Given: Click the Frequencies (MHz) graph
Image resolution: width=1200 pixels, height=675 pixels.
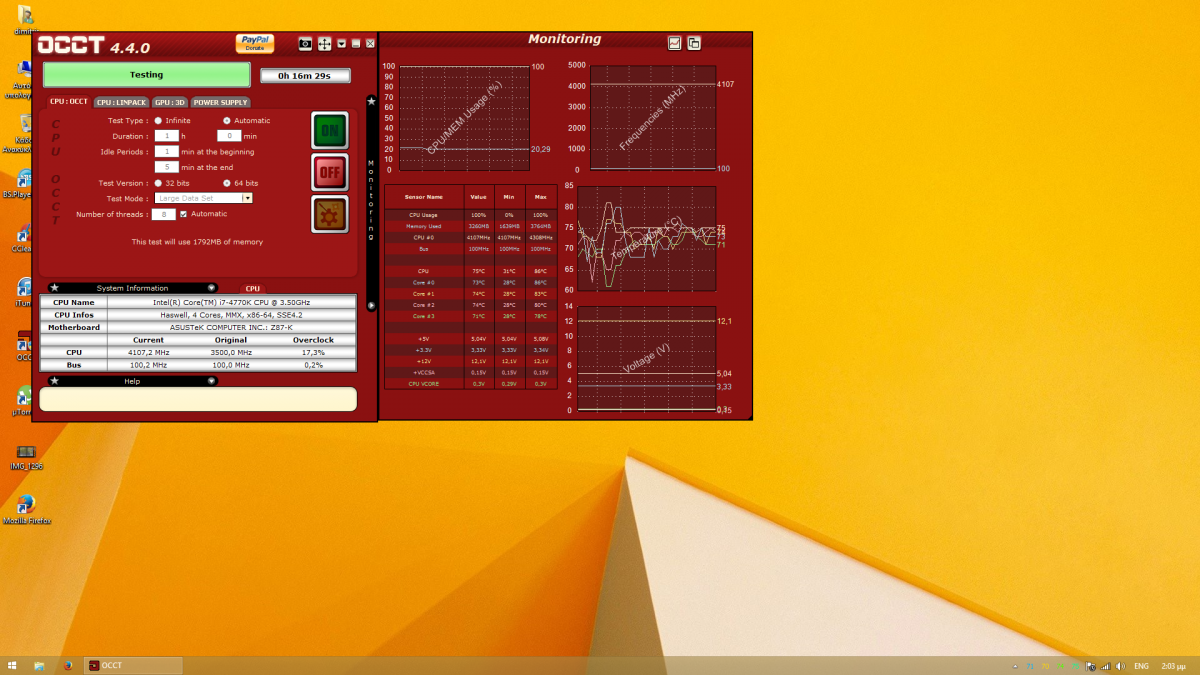Looking at the screenshot, I should pyautogui.click(x=653, y=118).
